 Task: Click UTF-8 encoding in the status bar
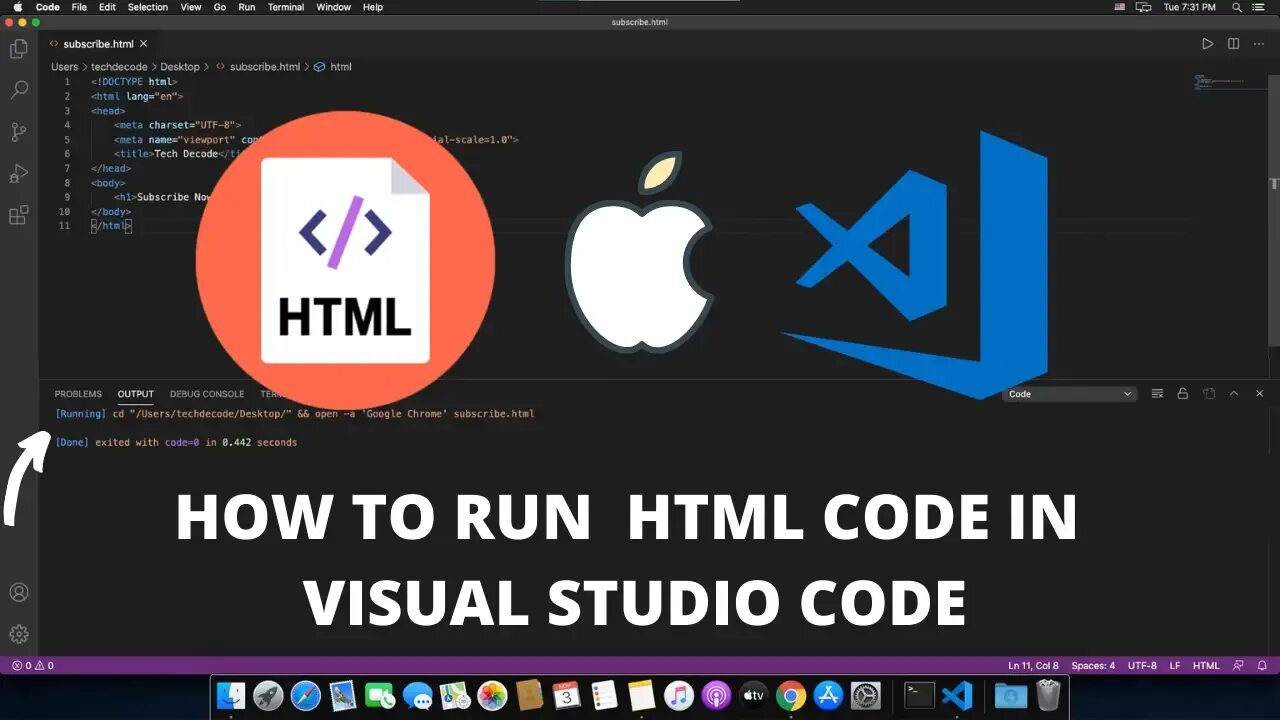(1142, 665)
